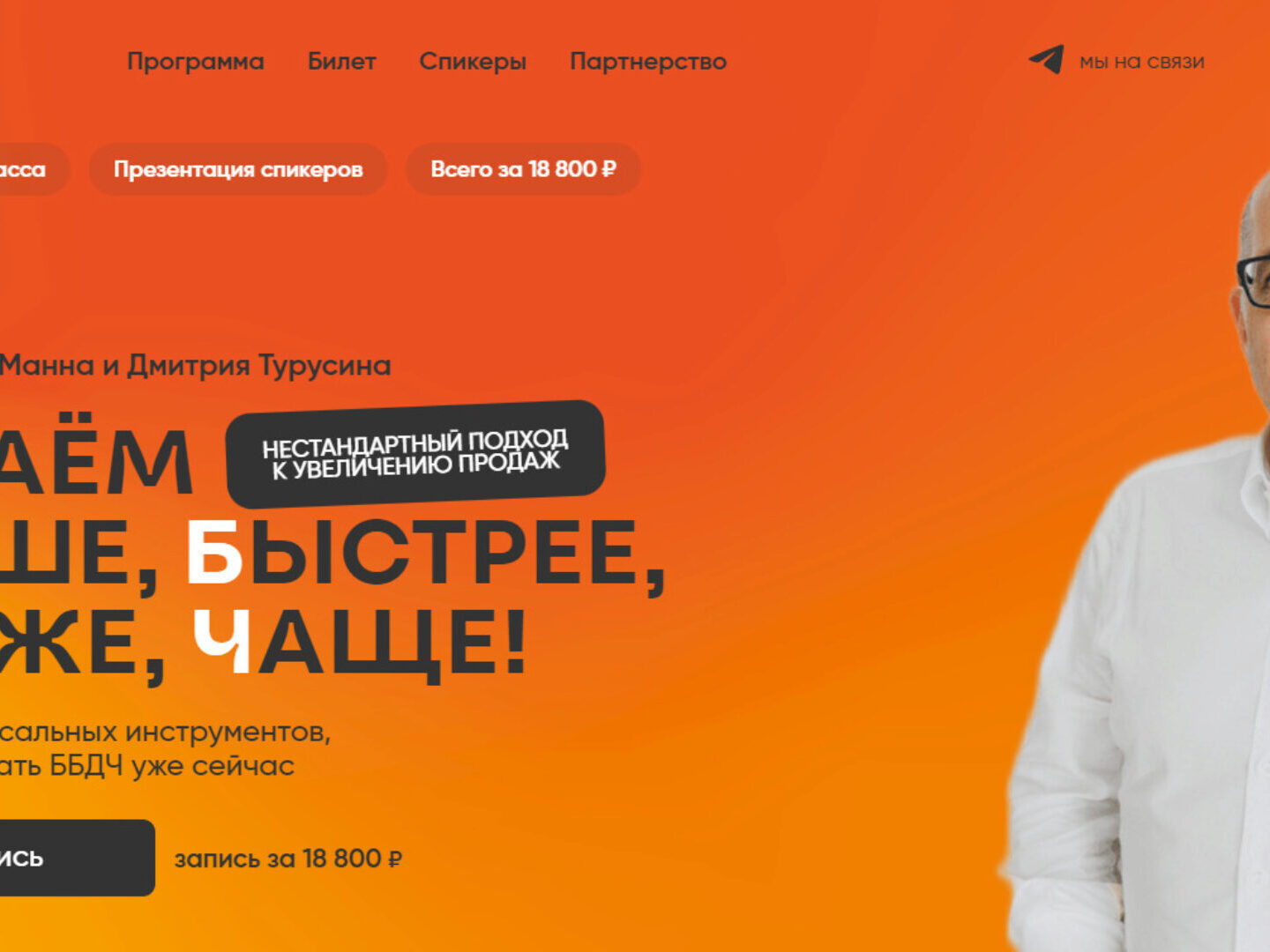Viewport: 1270px width, 952px height.
Task: Click the speaker's eyeglasses in the photo
Action: 1253,280
